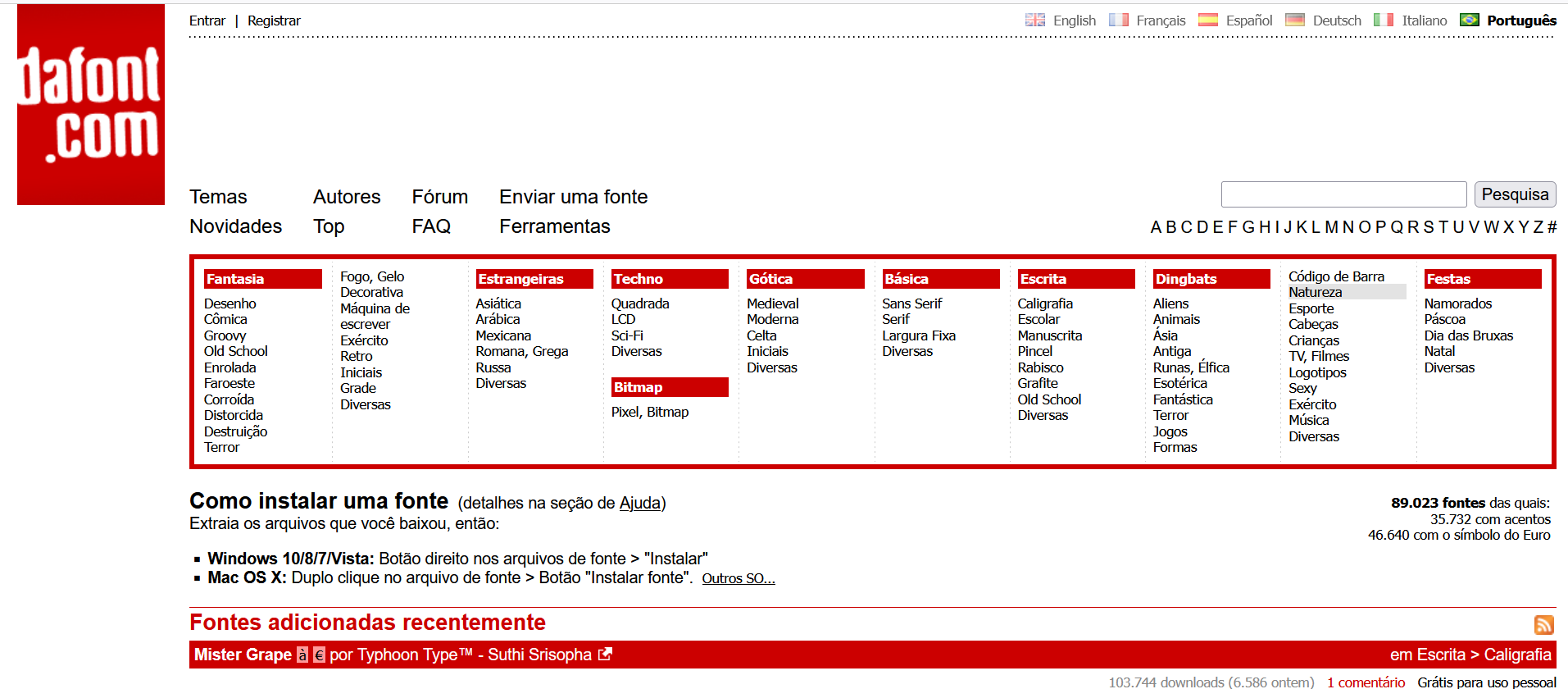1568x689 pixels.
Task: Open 'Escrita' in the Mister Grape bar
Action: [x=1441, y=655]
